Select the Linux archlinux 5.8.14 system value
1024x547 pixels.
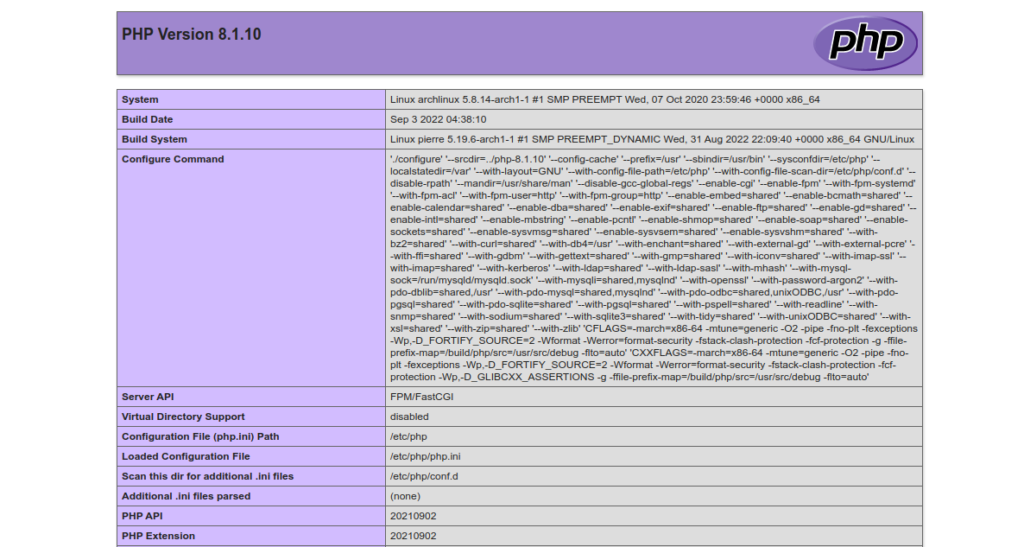point(605,99)
